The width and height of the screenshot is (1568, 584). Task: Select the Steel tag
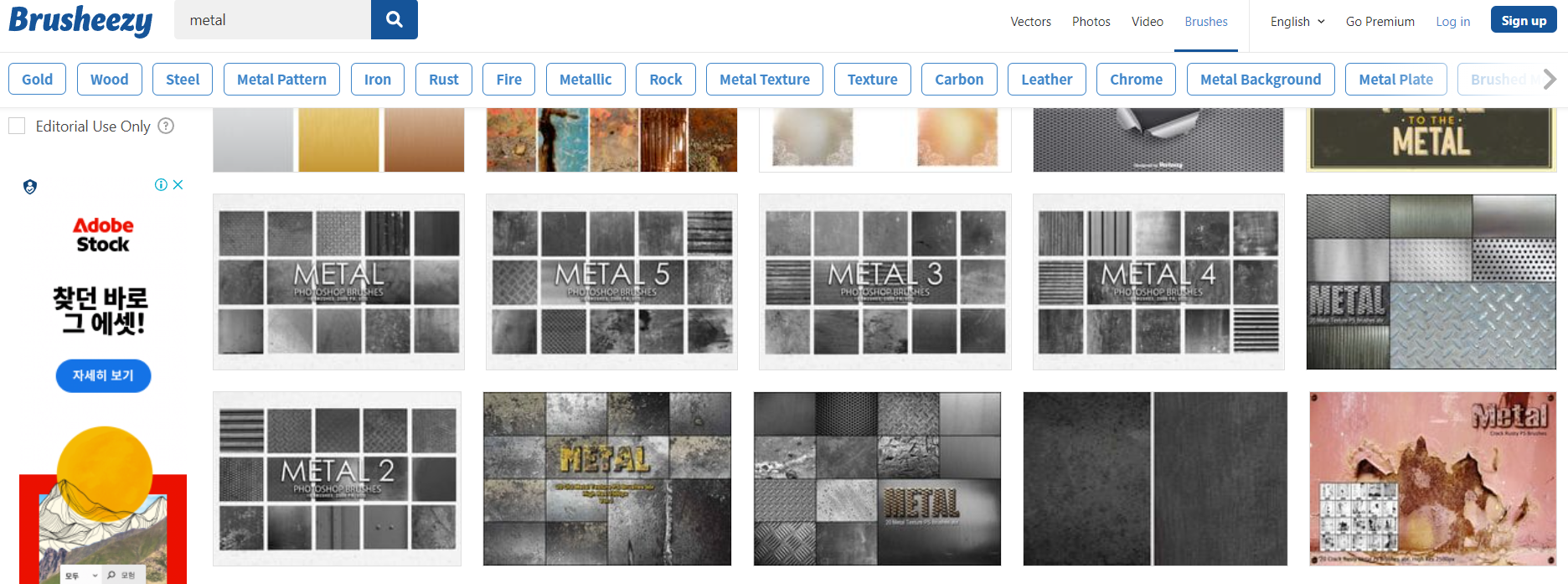183,80
